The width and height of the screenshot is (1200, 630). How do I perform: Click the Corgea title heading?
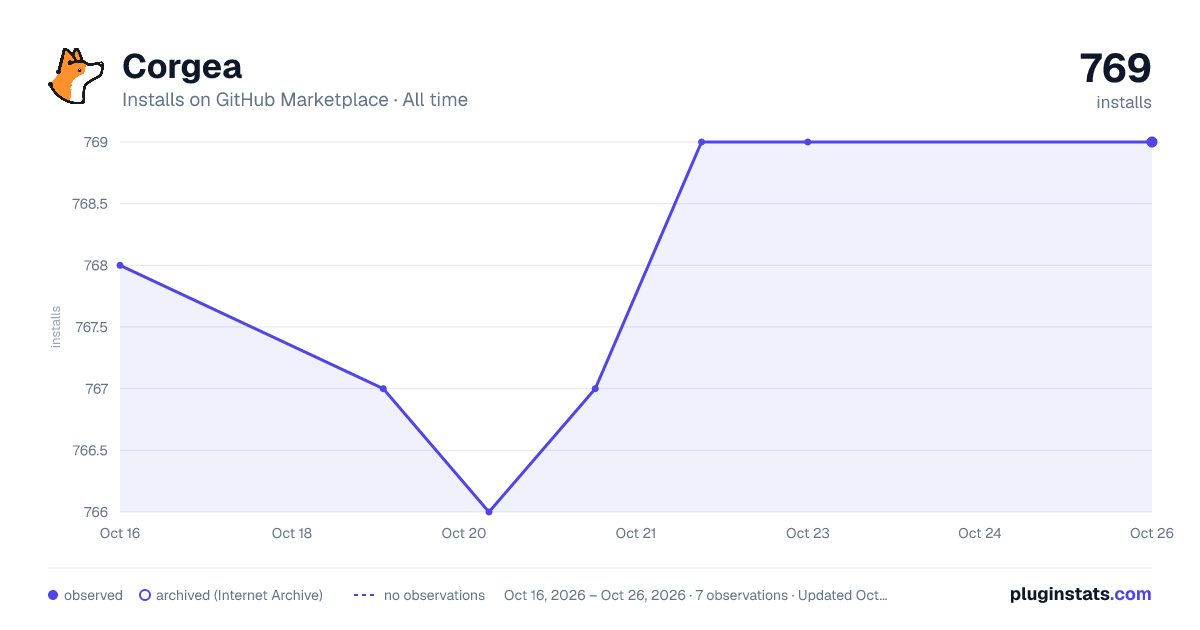[x=182, y=67]
